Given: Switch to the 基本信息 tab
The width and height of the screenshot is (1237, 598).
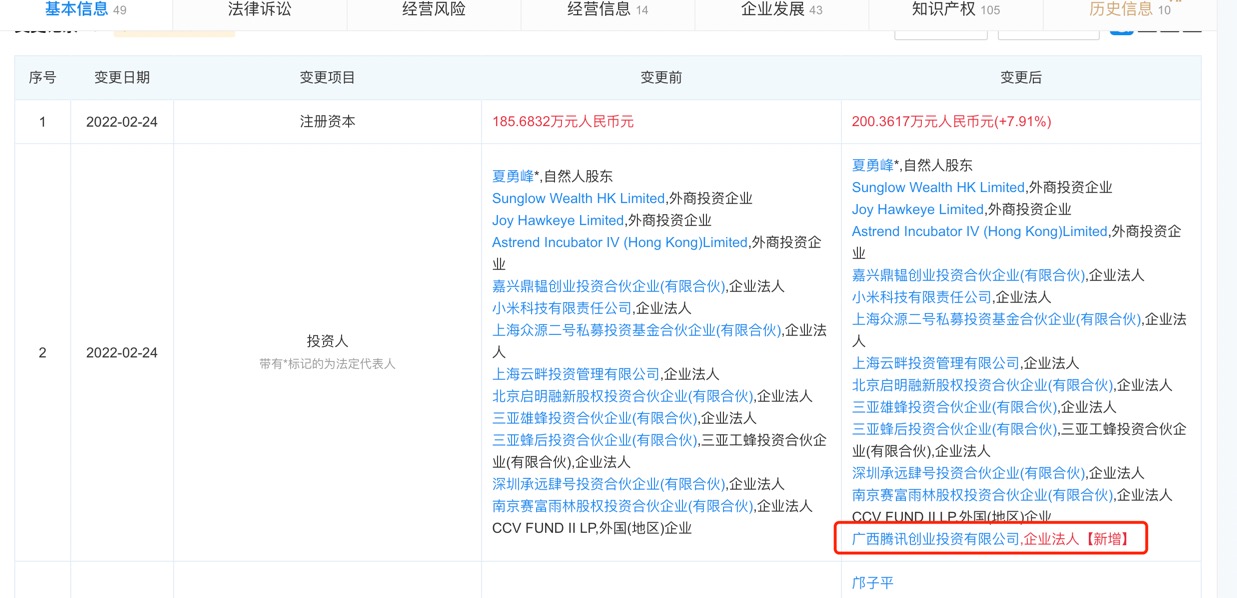Looking at the screenshot, I should (x=85, y=10).
